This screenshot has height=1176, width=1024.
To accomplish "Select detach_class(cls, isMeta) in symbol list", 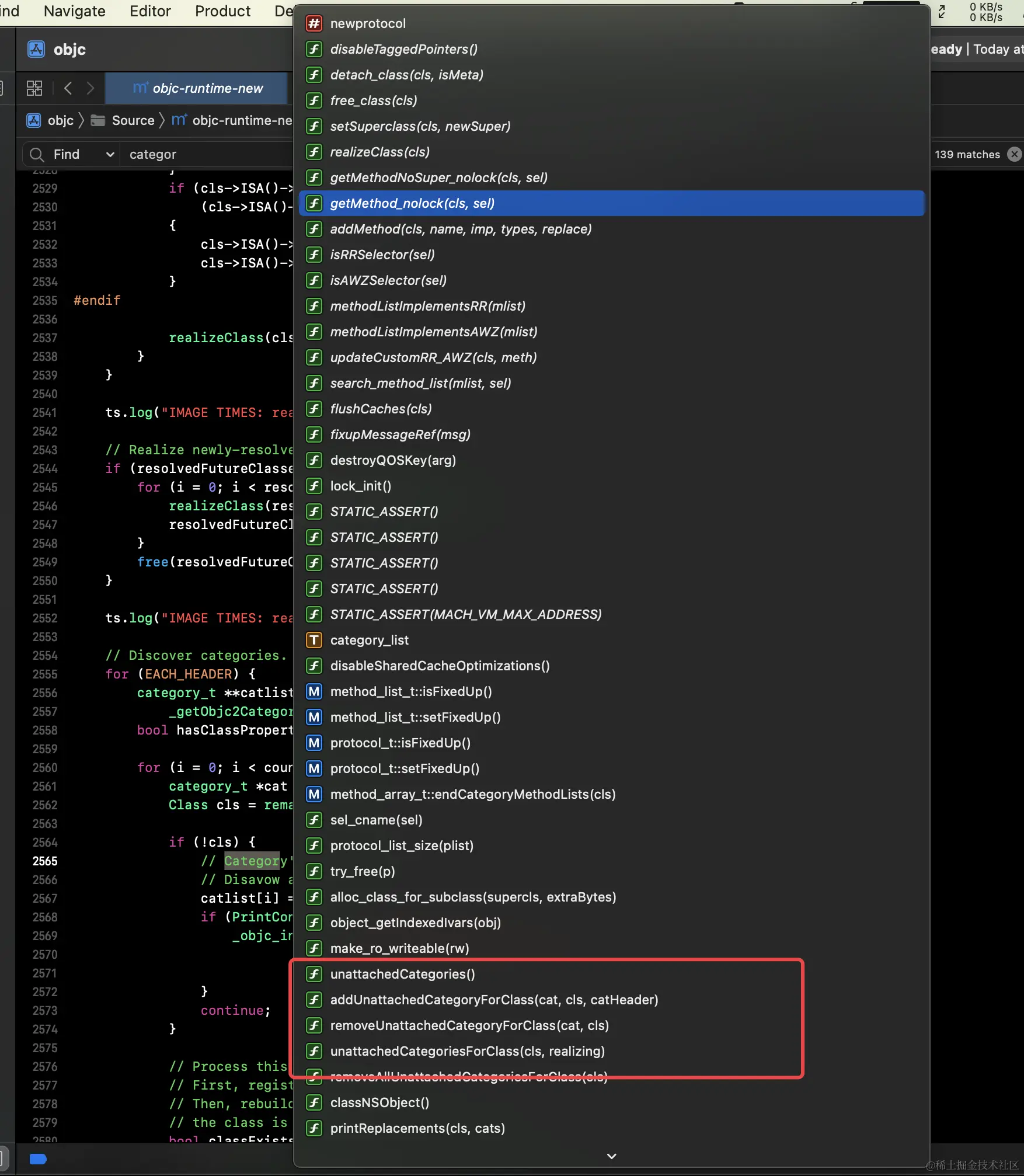I will (x=612, y=75).
